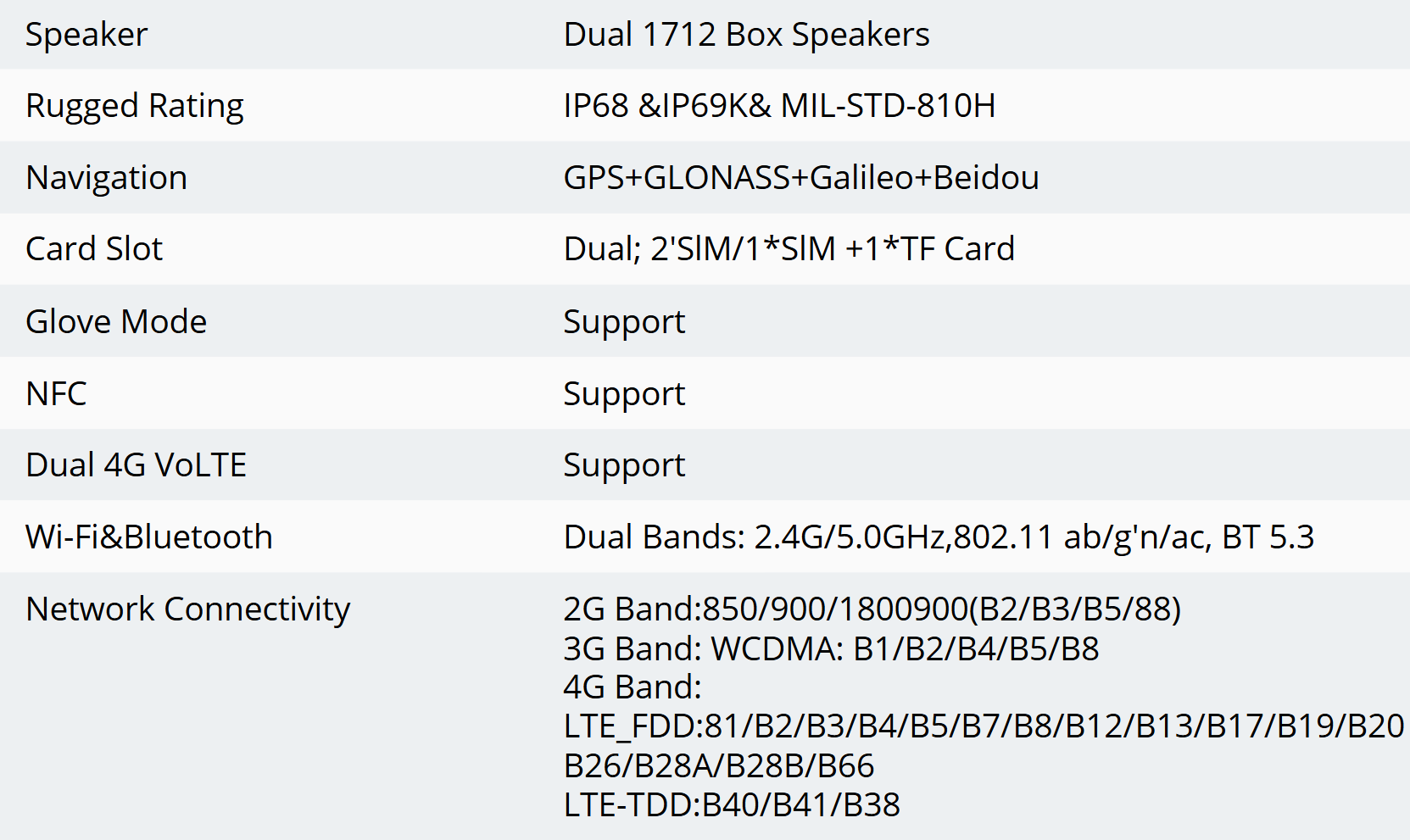
Task: Select the IP68 & IP69K & MIL-STD-810H value
Action: [x=779, y=106]
